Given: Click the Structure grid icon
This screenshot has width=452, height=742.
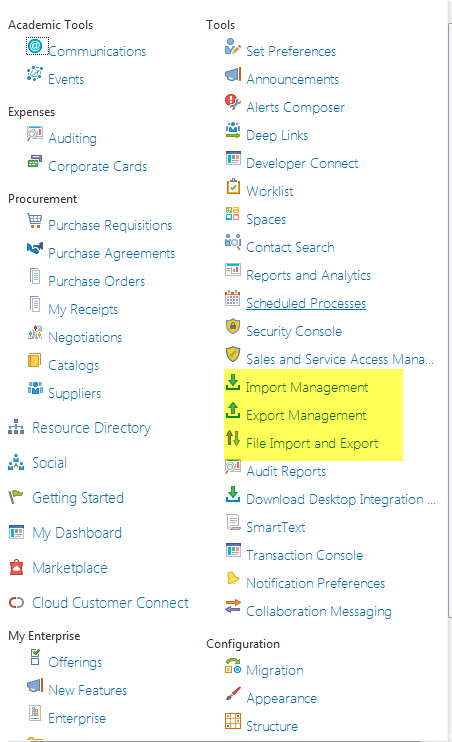Looking at the screenshot, I should click(x=233, y=721).
